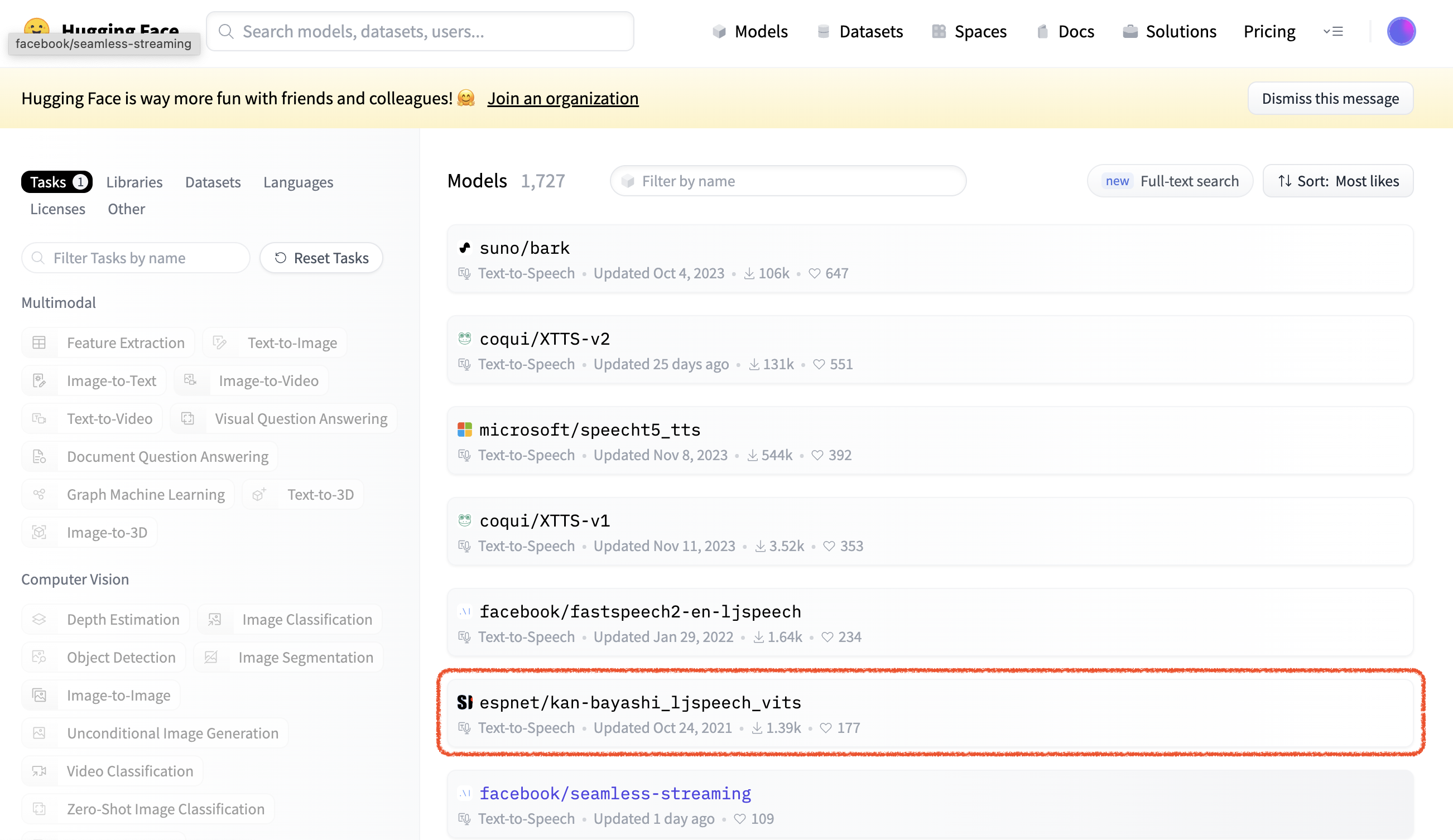Click the Depth Estimation task icon

tap(39, 619)
